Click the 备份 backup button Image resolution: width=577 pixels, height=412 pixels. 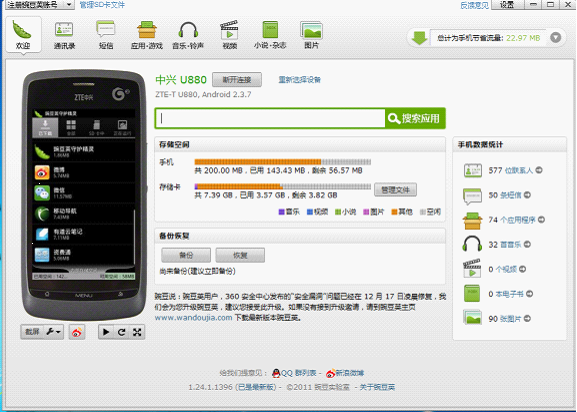click(186, 255)
